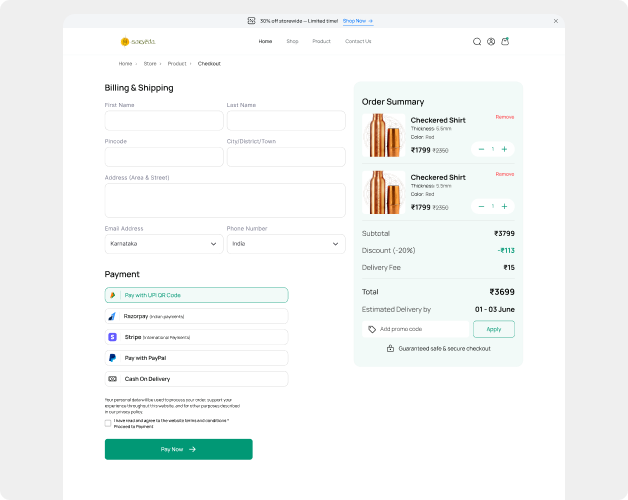Open the user account icon

[x=491, y=42]
